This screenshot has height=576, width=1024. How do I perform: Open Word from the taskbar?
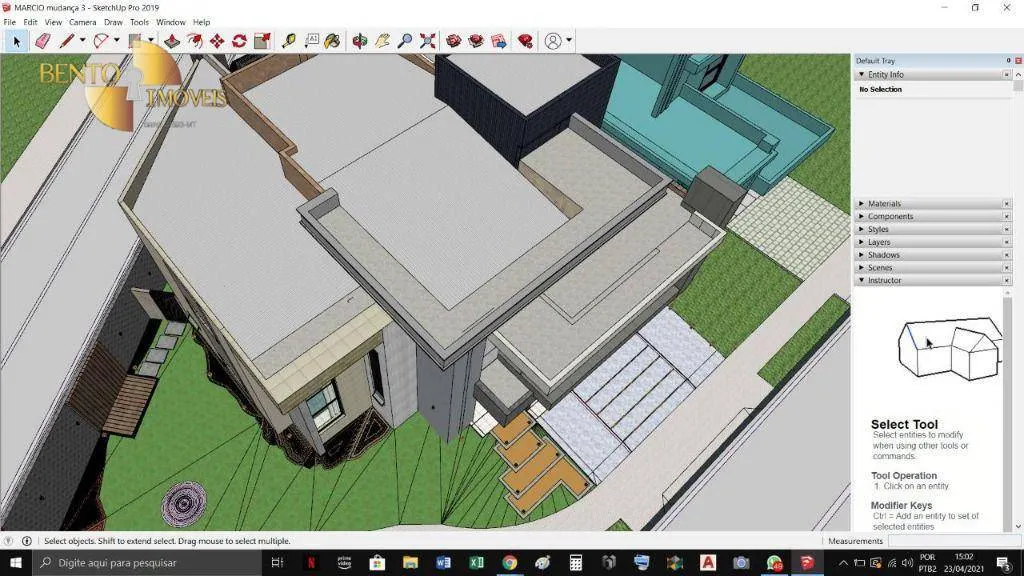tap(443, 563)
